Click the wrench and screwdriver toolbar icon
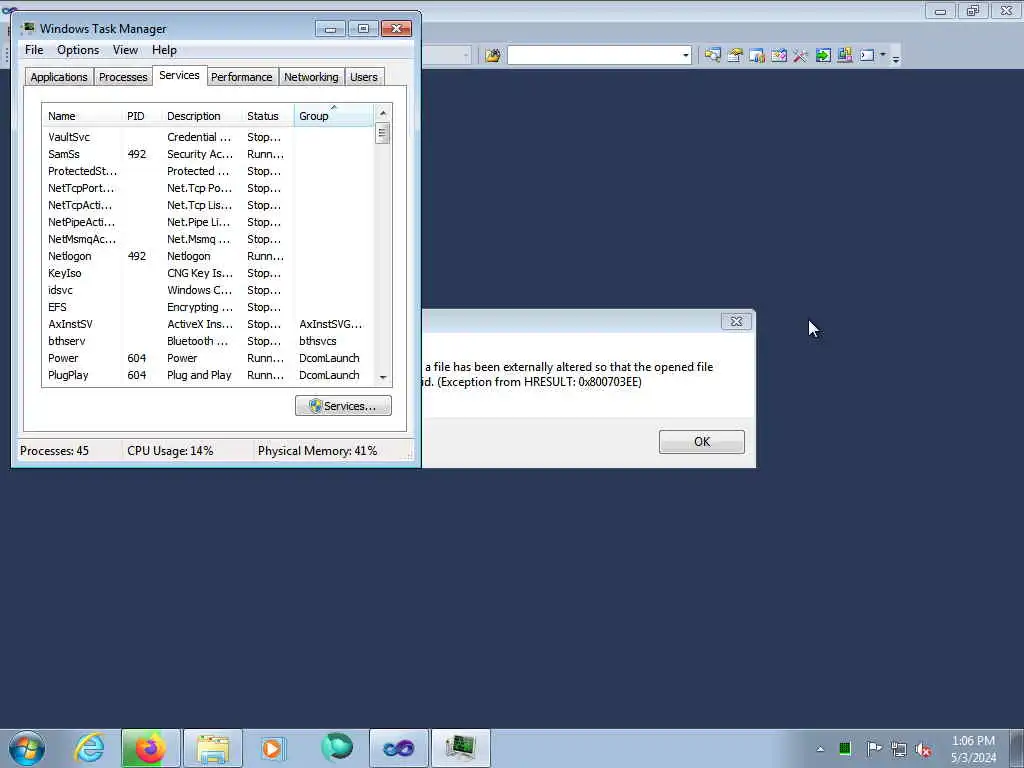 pyautogui.click(x=801, y=56)
